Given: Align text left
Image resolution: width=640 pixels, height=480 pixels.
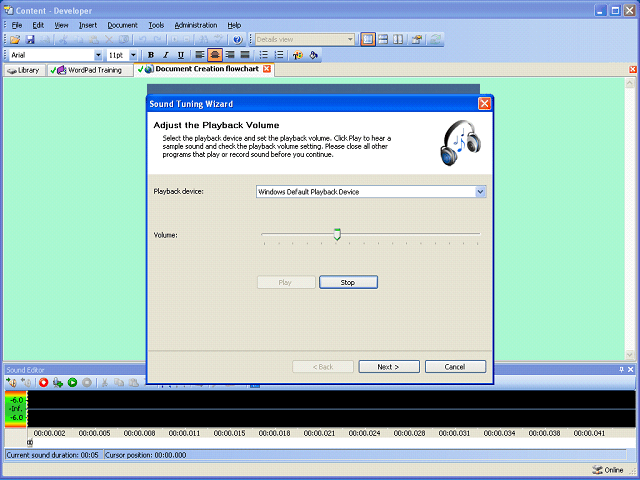Looking at the screenshot, I should [x=200, y=55].
